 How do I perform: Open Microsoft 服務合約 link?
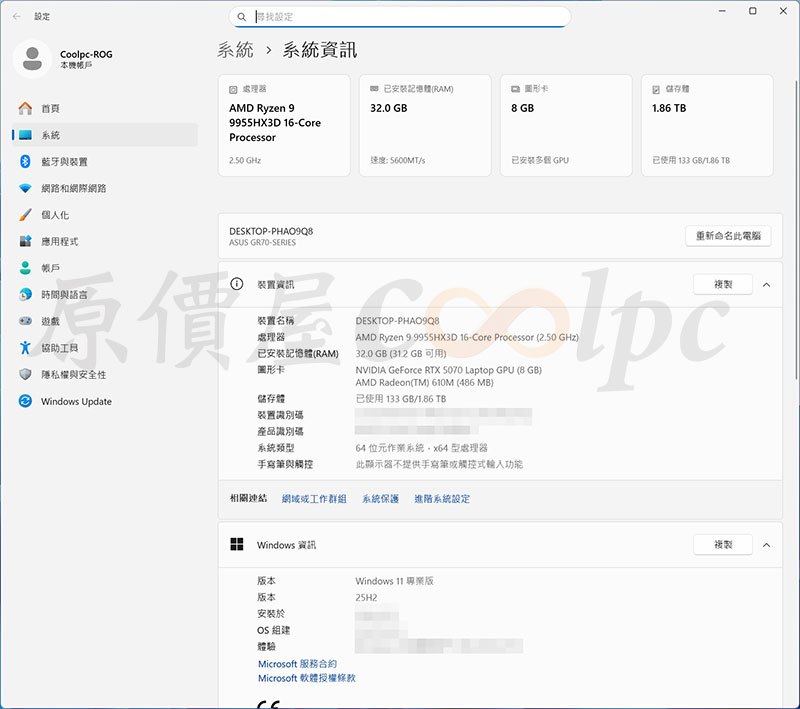[297, 664]
